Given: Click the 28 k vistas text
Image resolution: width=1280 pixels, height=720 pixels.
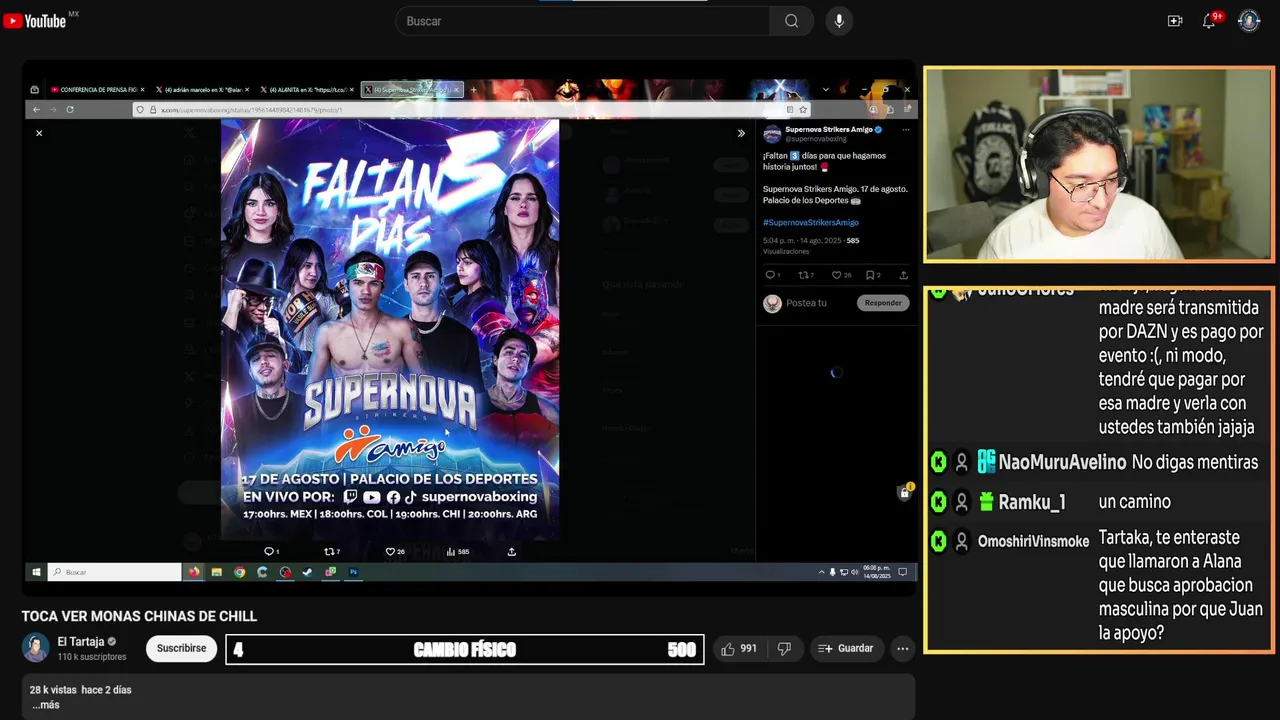Looking at the screenshot, I should pyautogui.click(x=53, y=690).
